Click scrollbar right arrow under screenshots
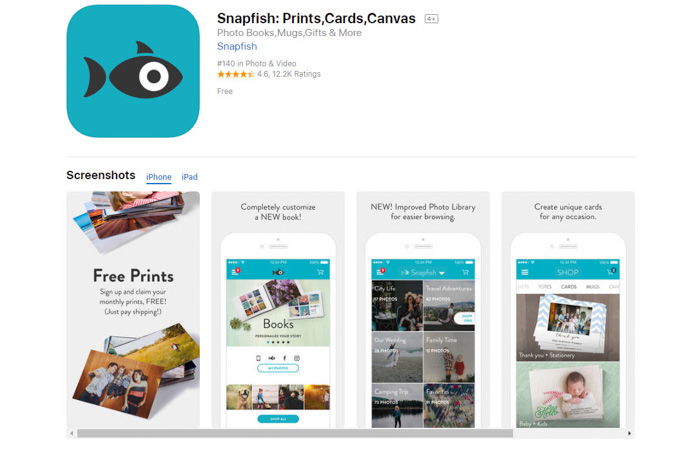This screenshot has width=700, height=453. (629, 433)
